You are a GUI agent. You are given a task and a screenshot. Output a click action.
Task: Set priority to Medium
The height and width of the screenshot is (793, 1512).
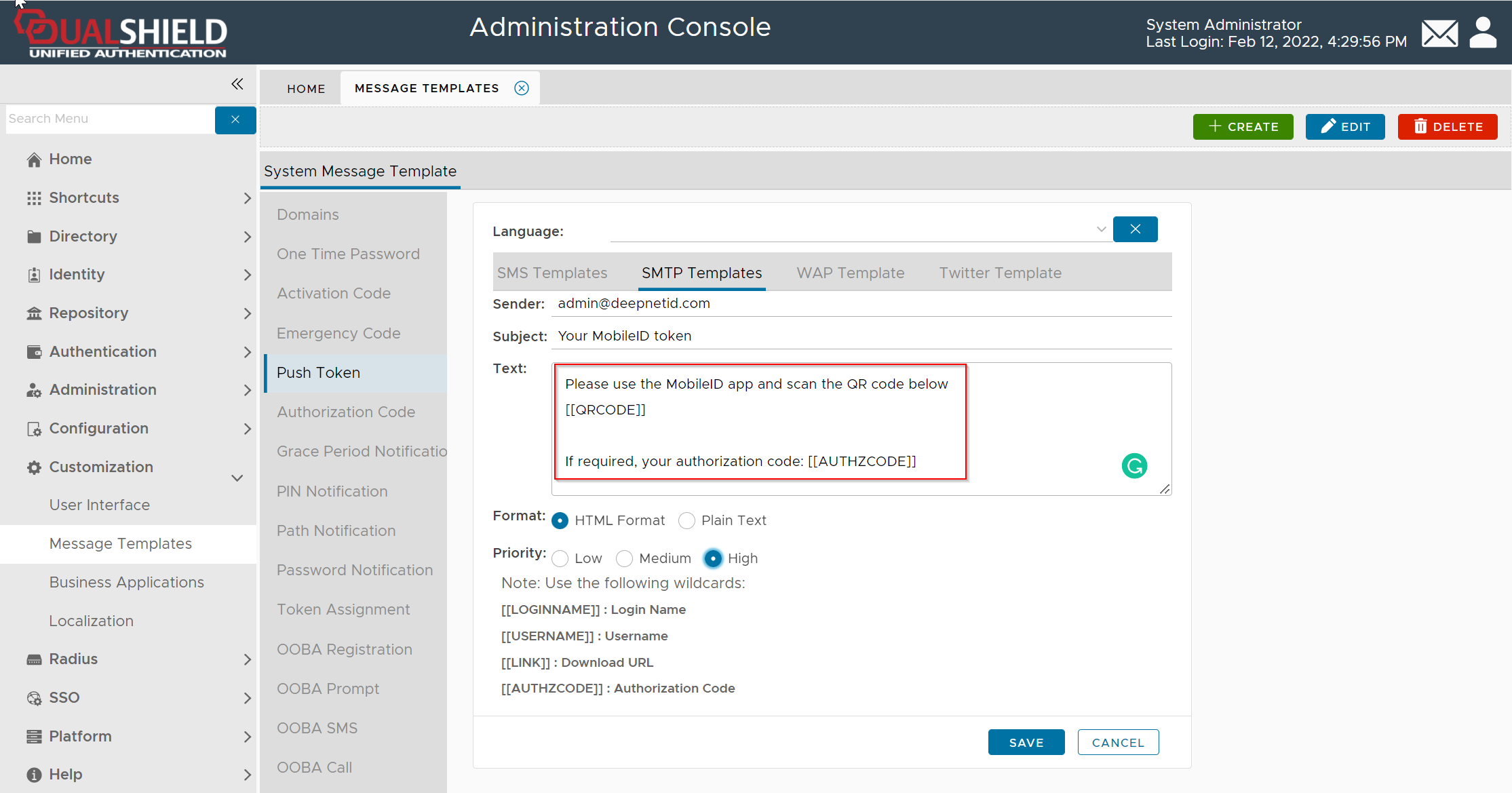pos(624,559)
